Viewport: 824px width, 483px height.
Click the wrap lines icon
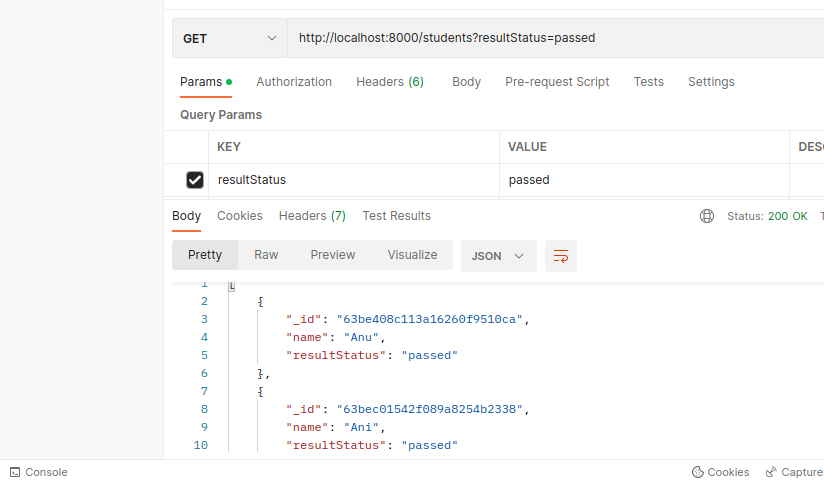(561, 256)
